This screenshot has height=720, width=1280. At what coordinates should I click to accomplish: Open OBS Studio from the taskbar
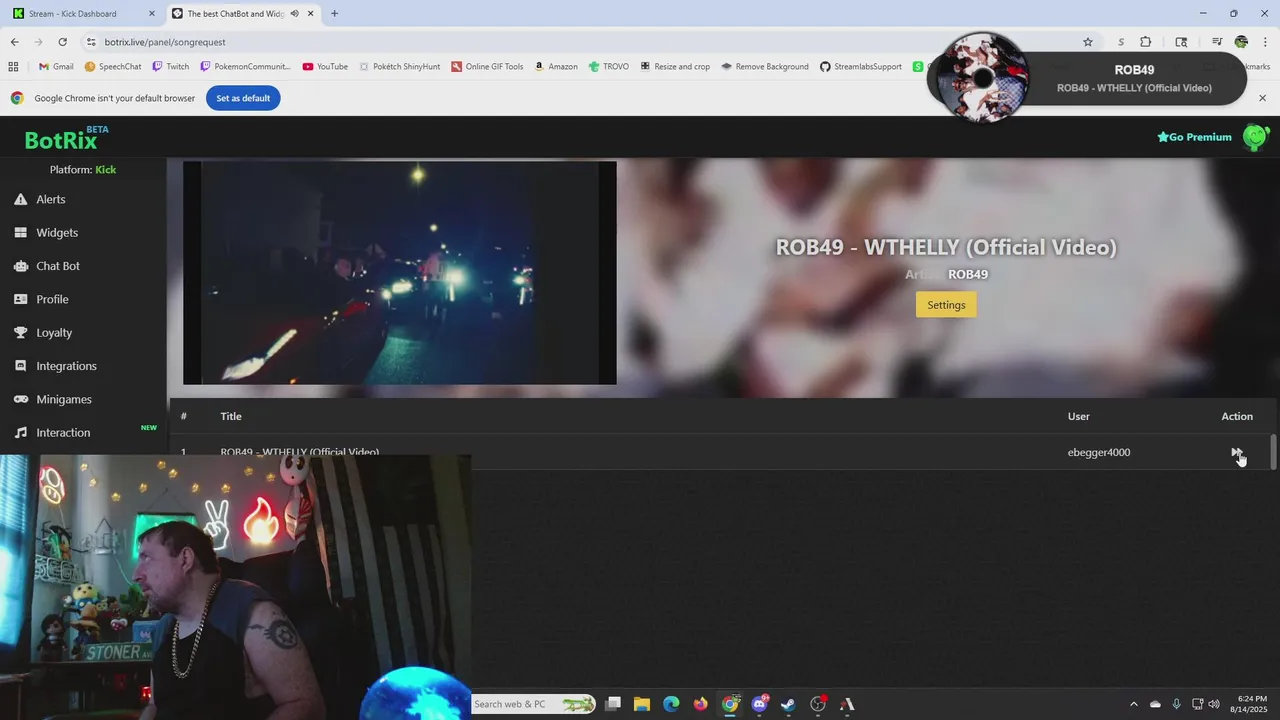(x=818, y=704)
